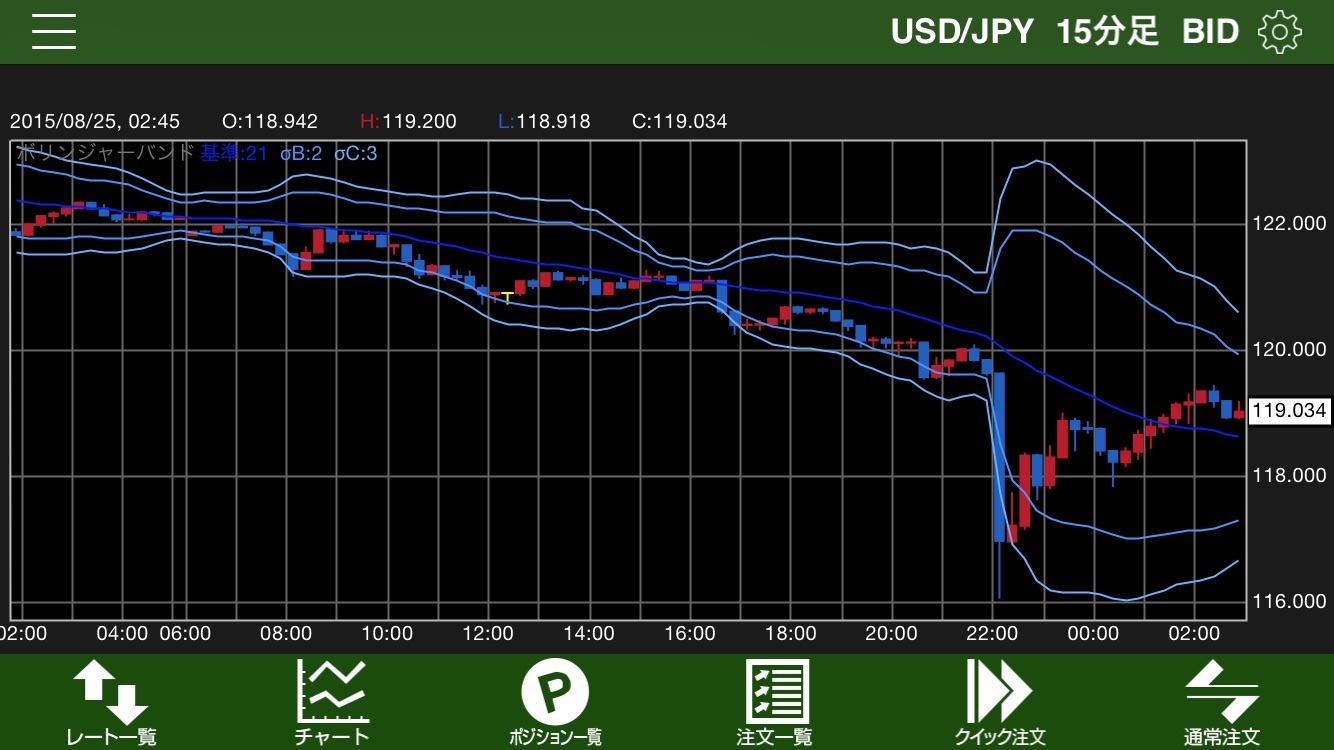Viewport: 1334px width, 750px height.
Task: Click the 122.000 price axis label
Action: [1289, 224]
